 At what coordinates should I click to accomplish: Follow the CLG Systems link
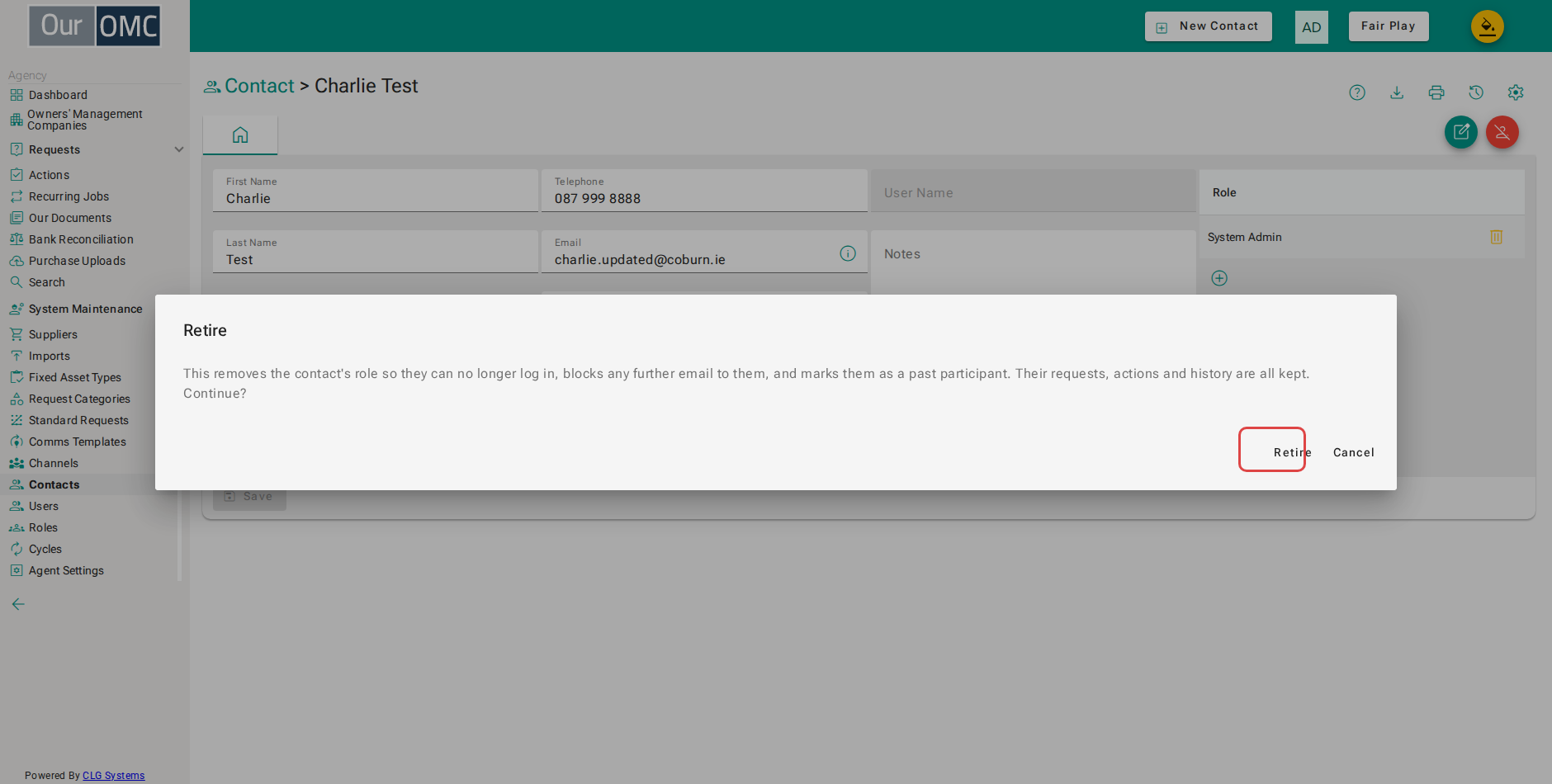click(x=113, y=775)
